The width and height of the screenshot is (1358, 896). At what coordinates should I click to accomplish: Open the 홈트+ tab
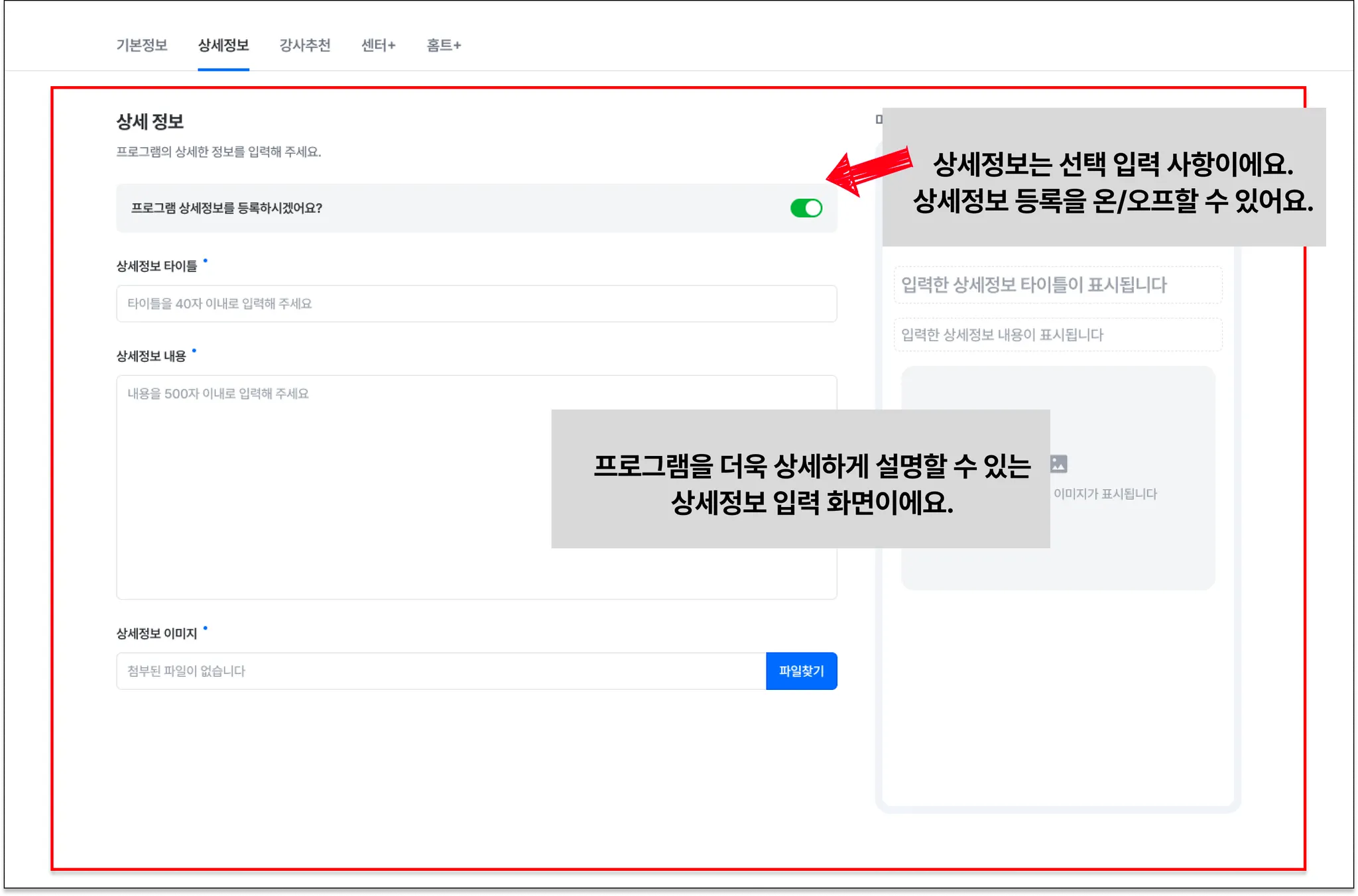[x=444, y=45]
